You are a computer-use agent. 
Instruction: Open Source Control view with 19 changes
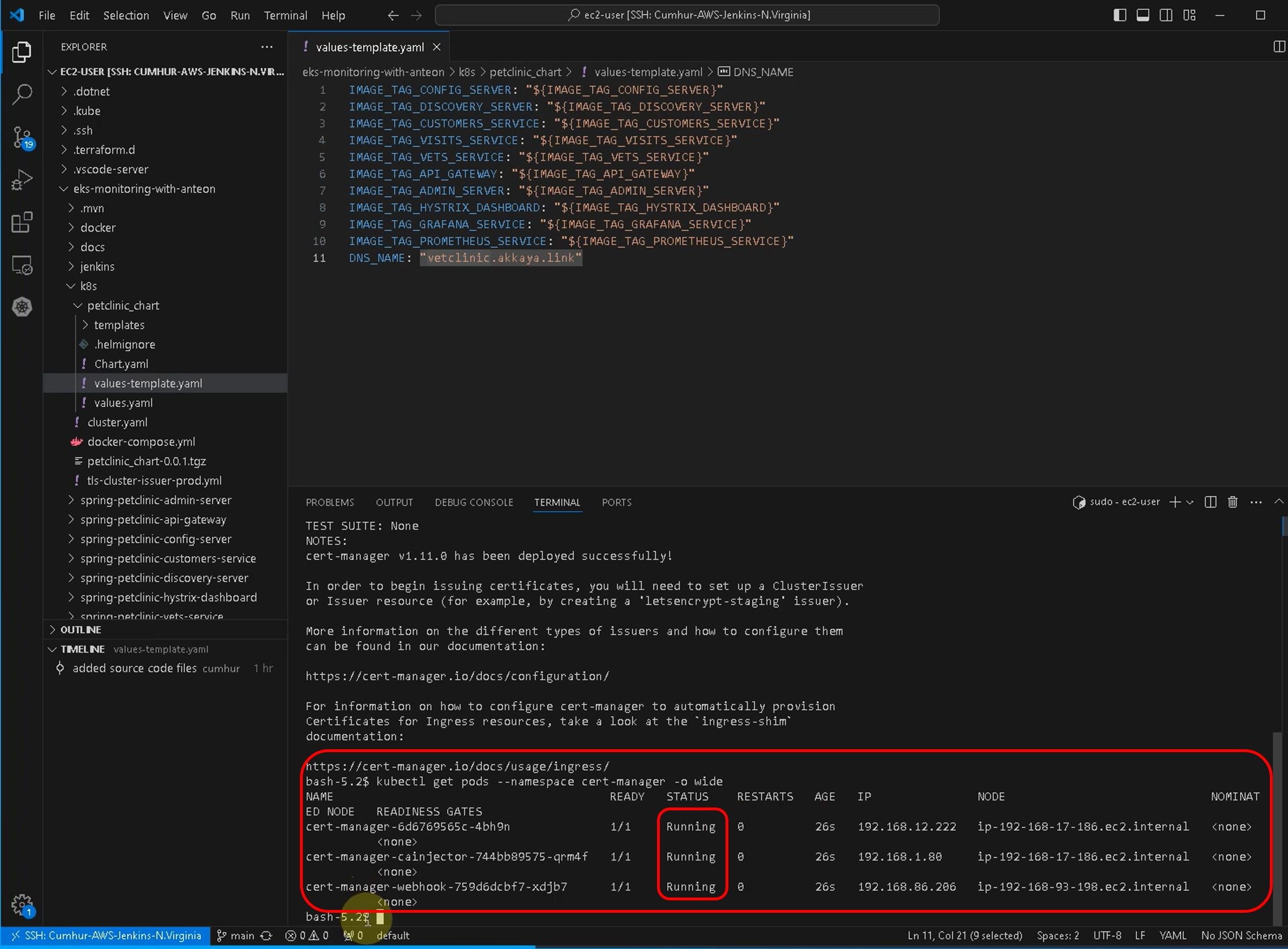coord(22,138)
